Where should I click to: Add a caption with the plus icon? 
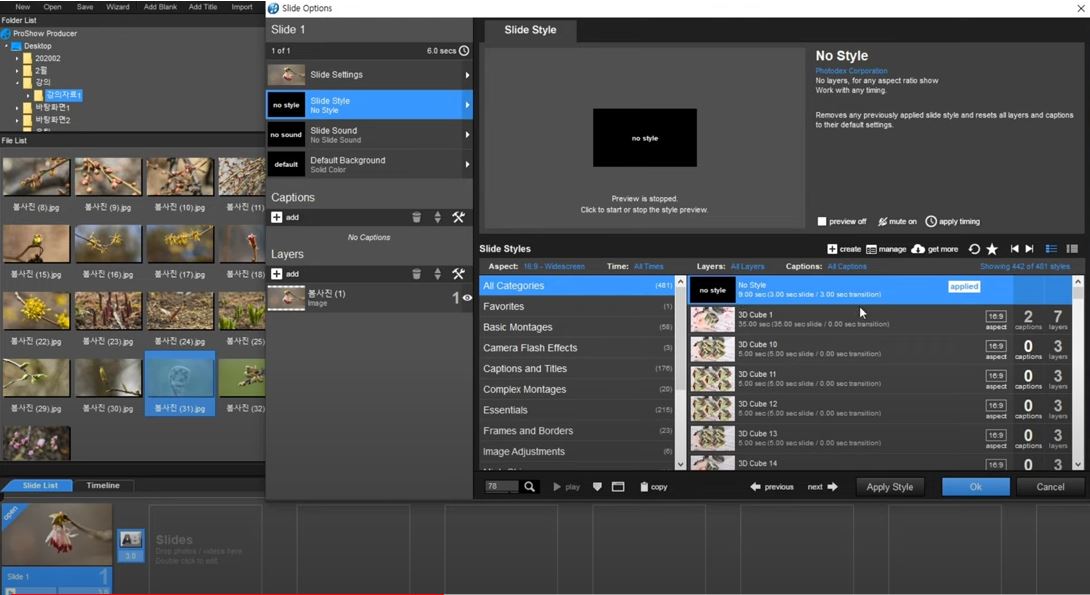(x=277, y=217)
